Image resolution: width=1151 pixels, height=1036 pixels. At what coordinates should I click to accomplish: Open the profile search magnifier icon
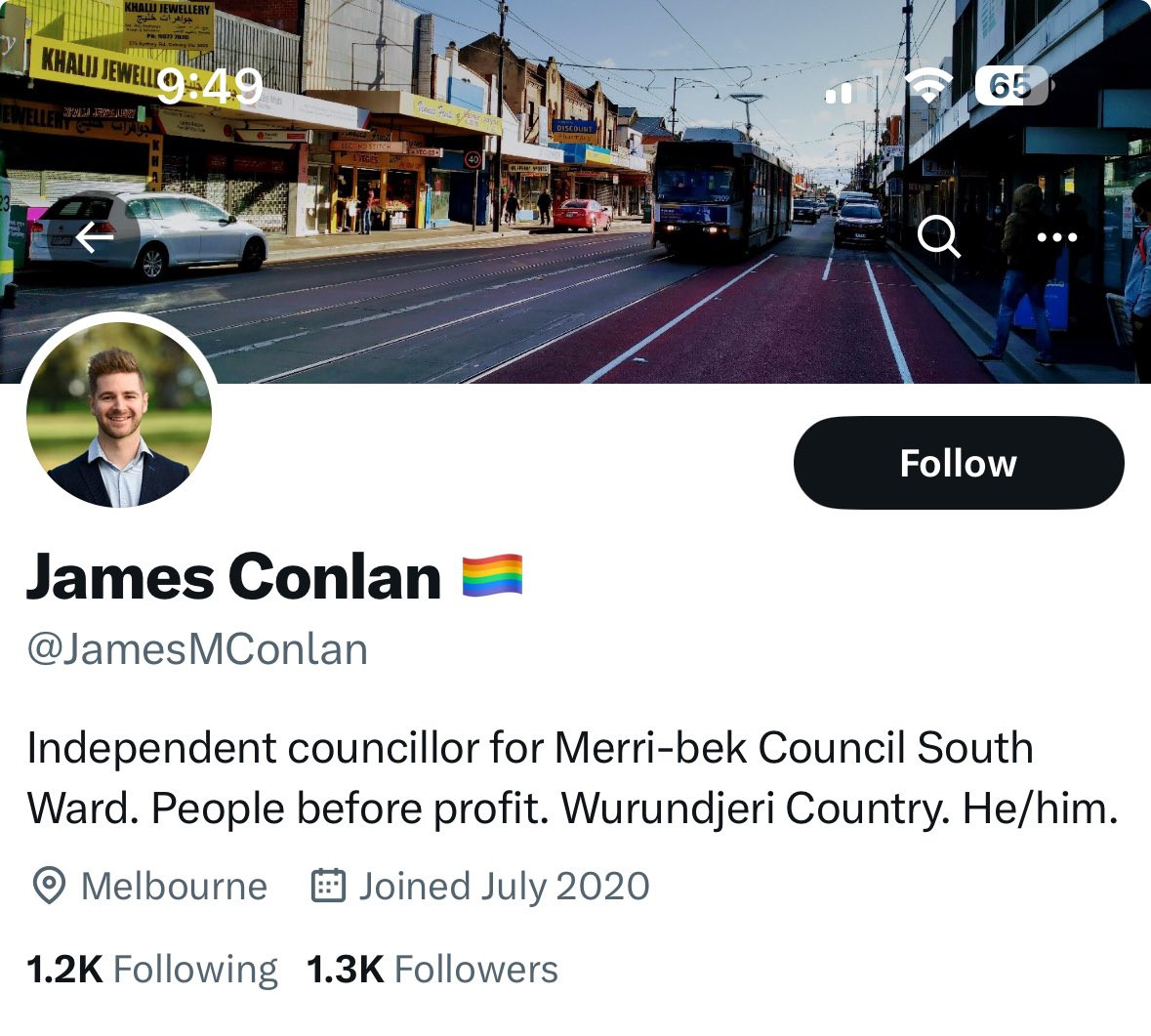(939, 237)
